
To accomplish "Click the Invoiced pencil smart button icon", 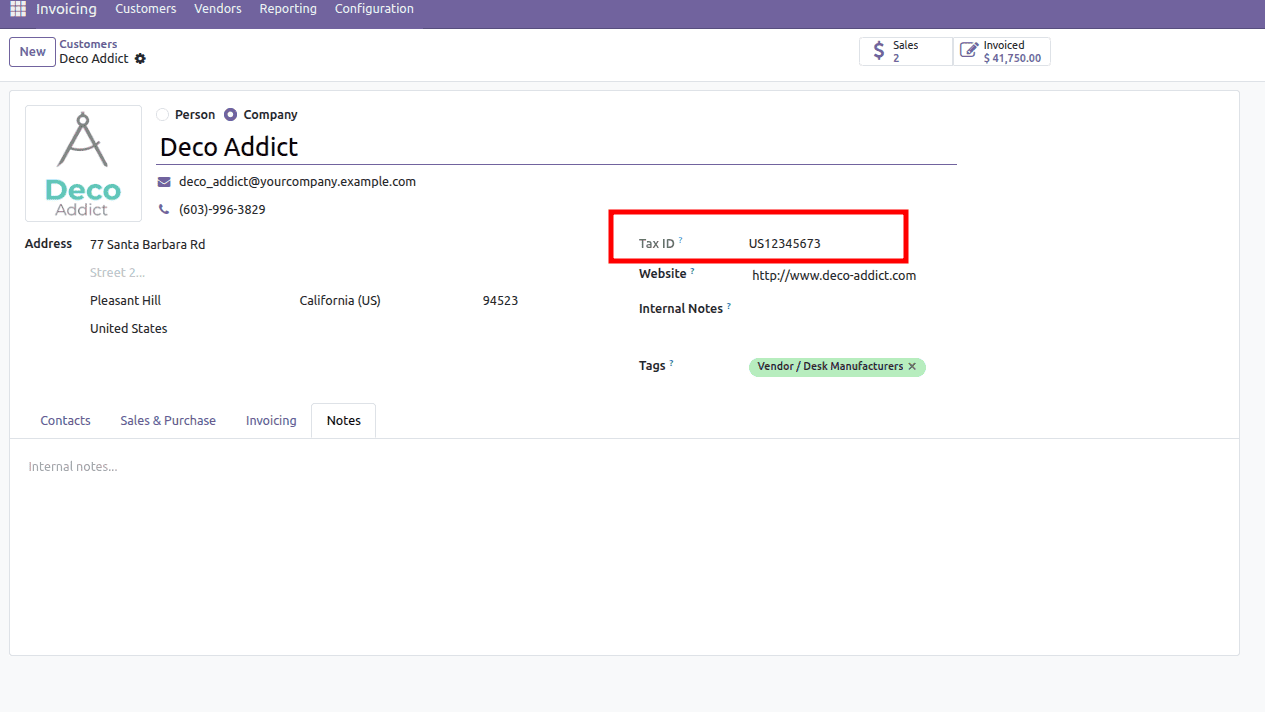I will point(969,49).
